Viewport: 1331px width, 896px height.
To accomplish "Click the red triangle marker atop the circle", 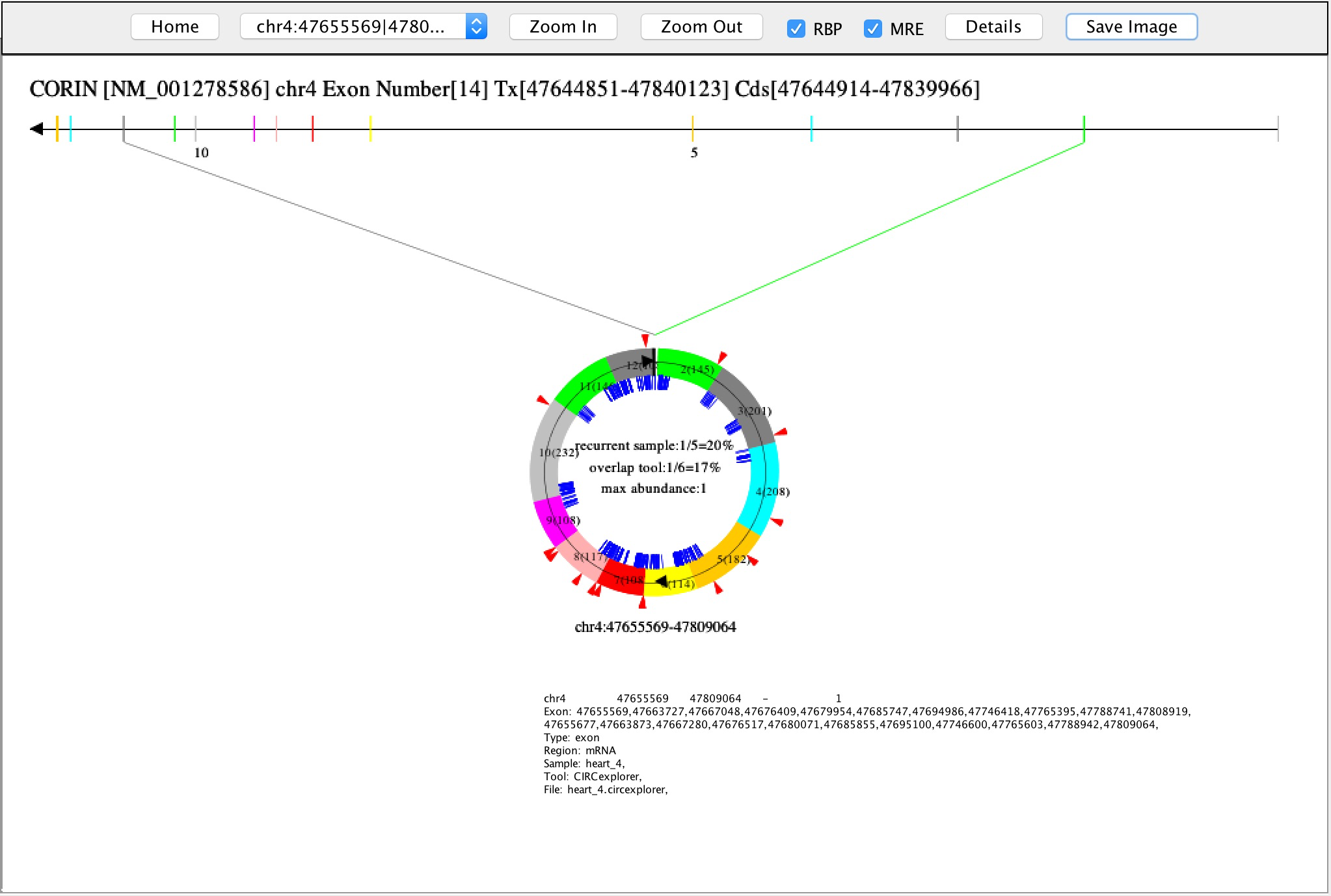I will click(x=645, y=340).
